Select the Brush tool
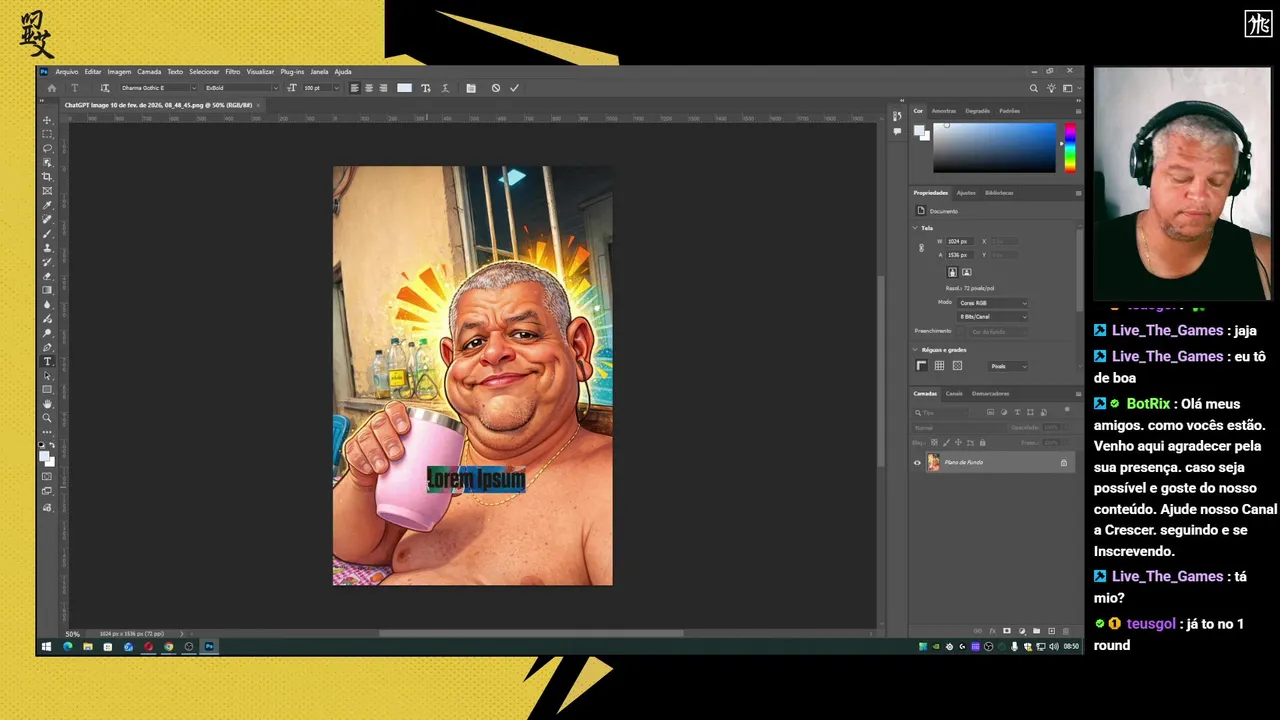Viewport: 1280px width, 720px height. click(47, 232)
